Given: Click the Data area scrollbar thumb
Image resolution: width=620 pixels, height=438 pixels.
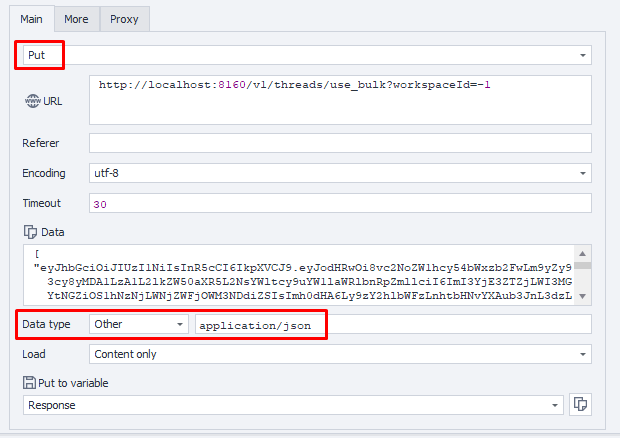Looking at the screenshot, I should (x=582, y=264).
